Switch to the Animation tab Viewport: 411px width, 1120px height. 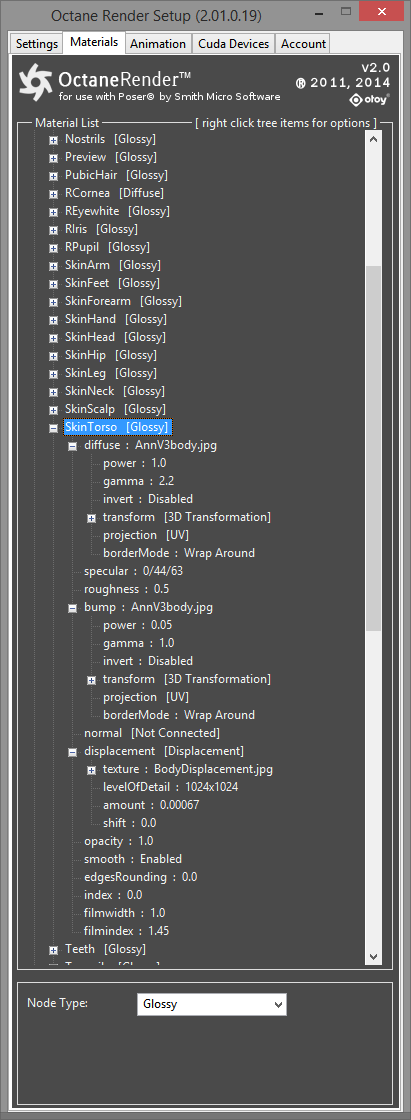pyautogui.click(x=158, y=44)
